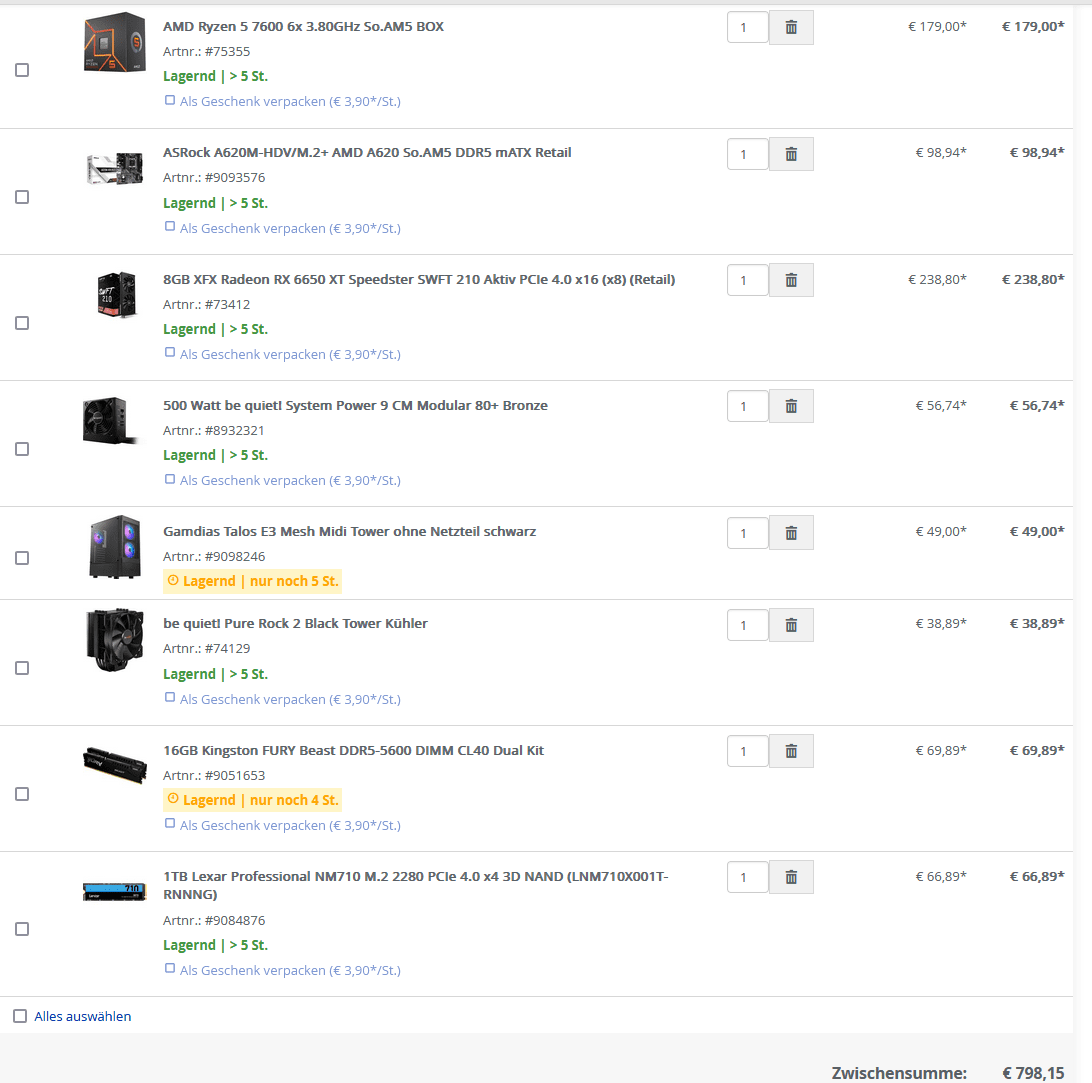Edit quantity for Kingston FURY Beast RAM

(748, 751)
